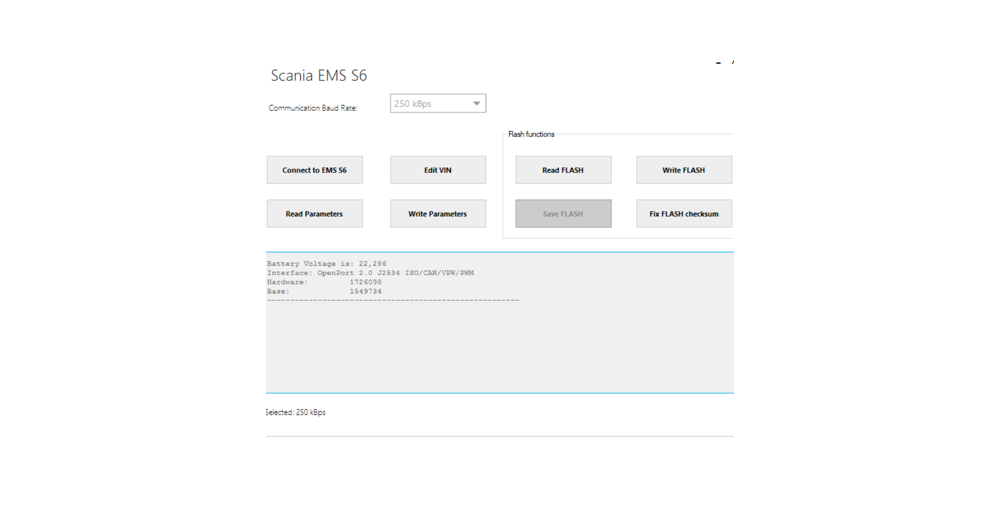Run Fix FLASH checksum
The image size is (1000, 523).
click(x=684, y=214)
